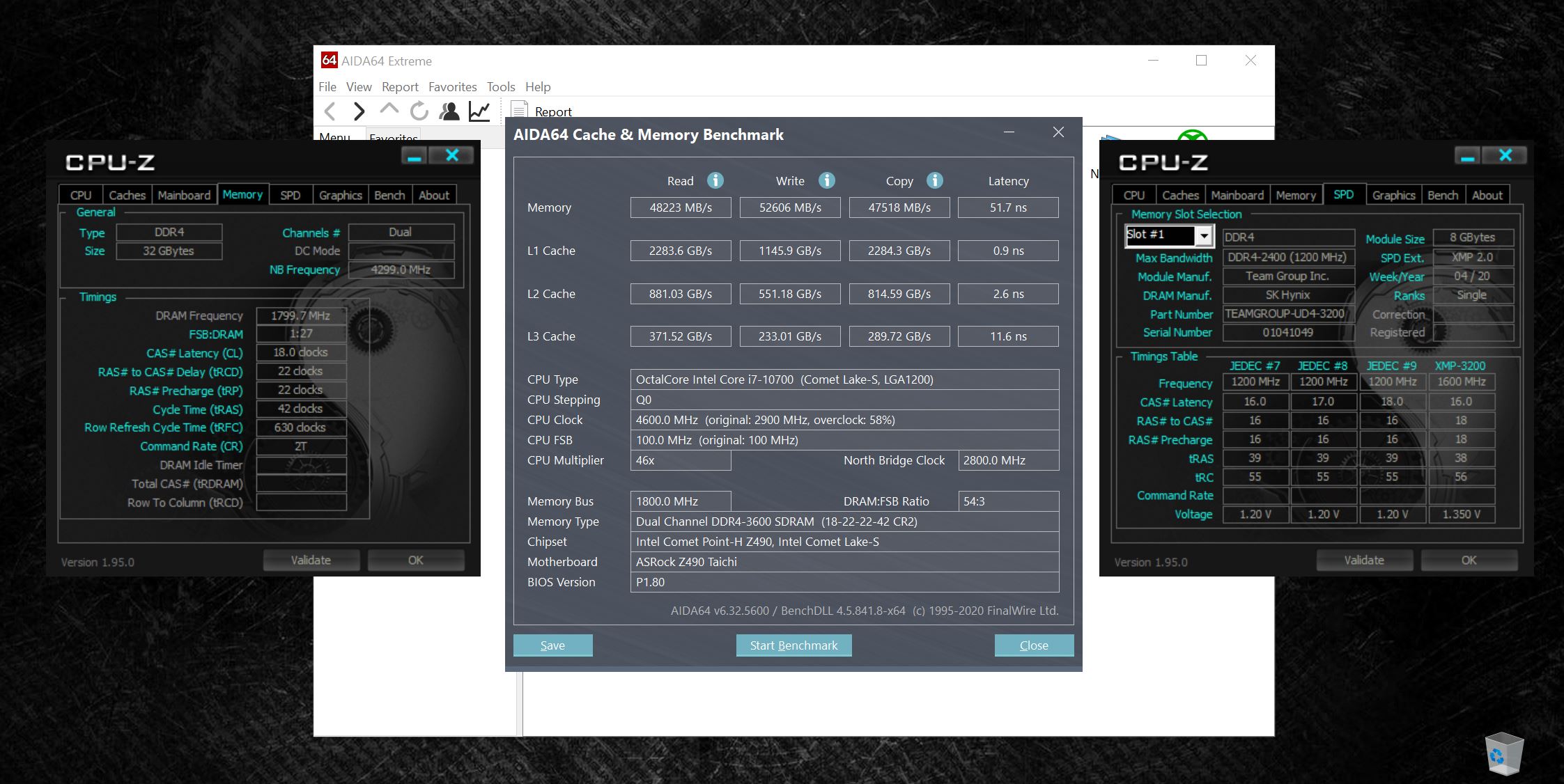Open AIDA64 File menu
This screenshot has height=784, width=1564.
point(327,87)
